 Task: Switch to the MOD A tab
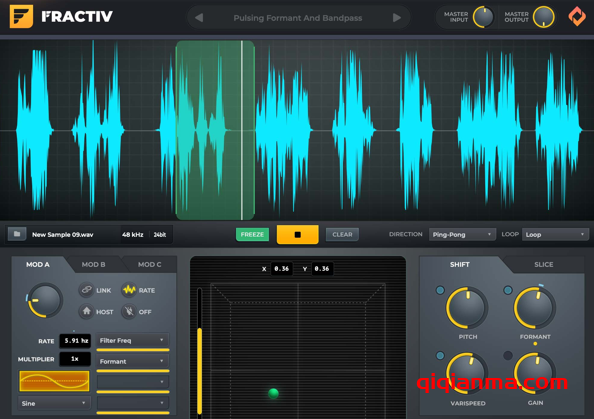coord(38,264)
